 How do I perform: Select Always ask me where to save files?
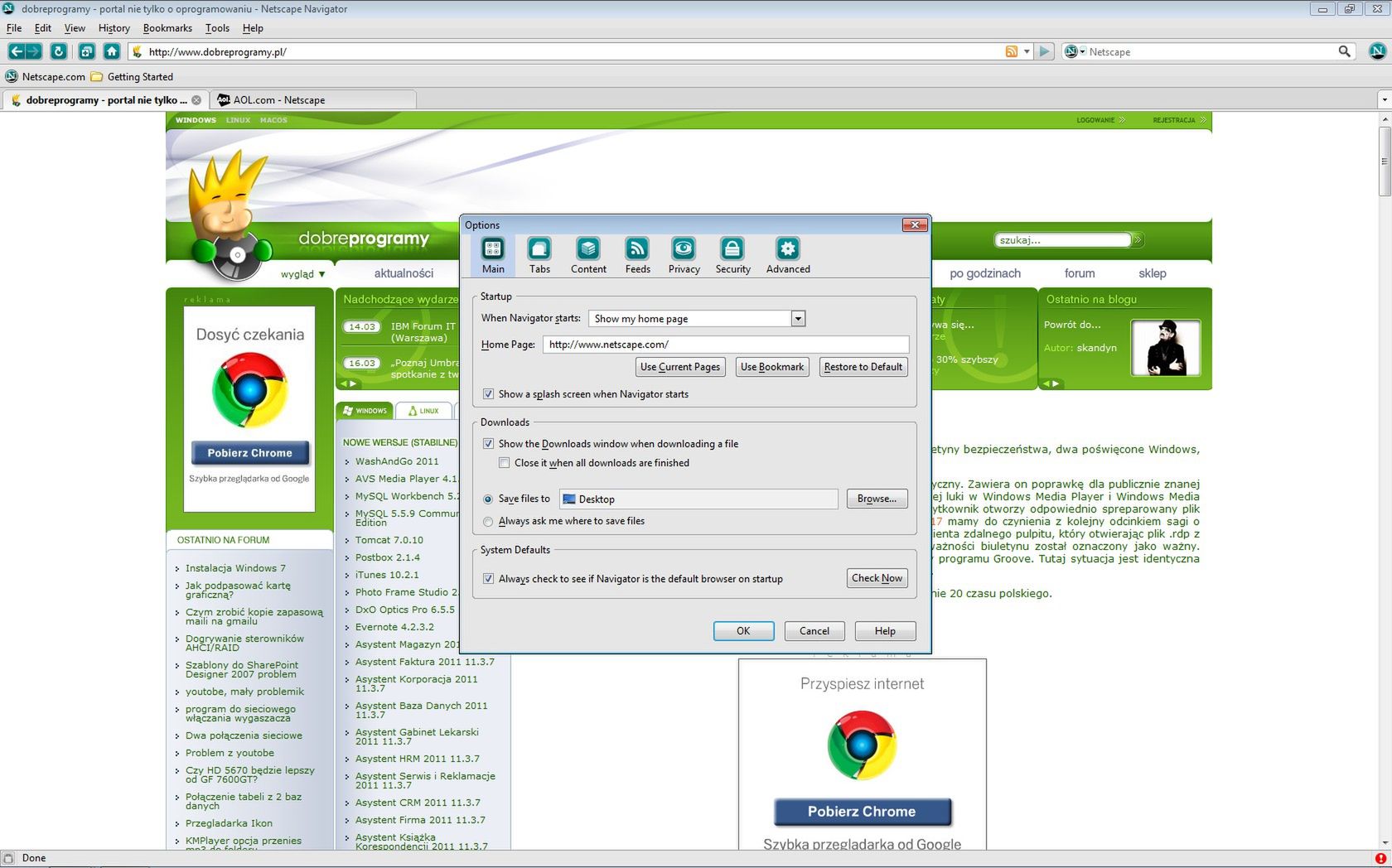(x=488, y=522)
